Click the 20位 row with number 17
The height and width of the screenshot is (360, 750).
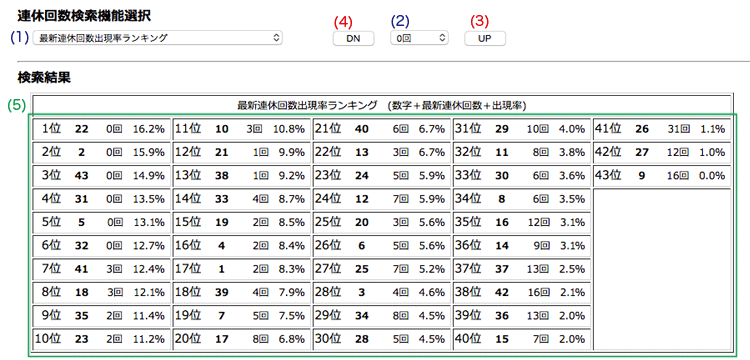pyautogui.click(x=242, y=339)
